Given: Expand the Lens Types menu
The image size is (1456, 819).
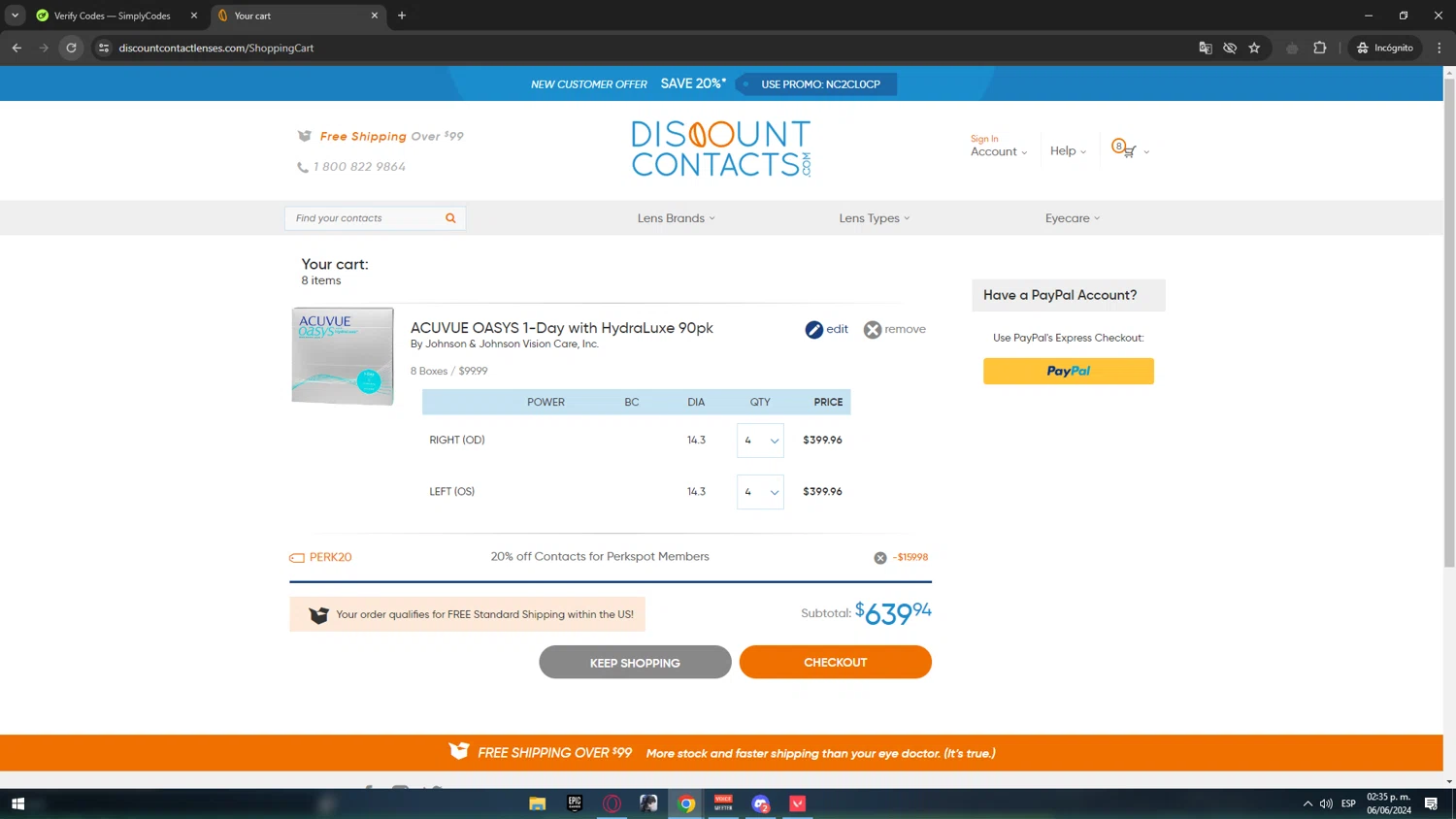Looking at the screenshot, I should (875, 218).
